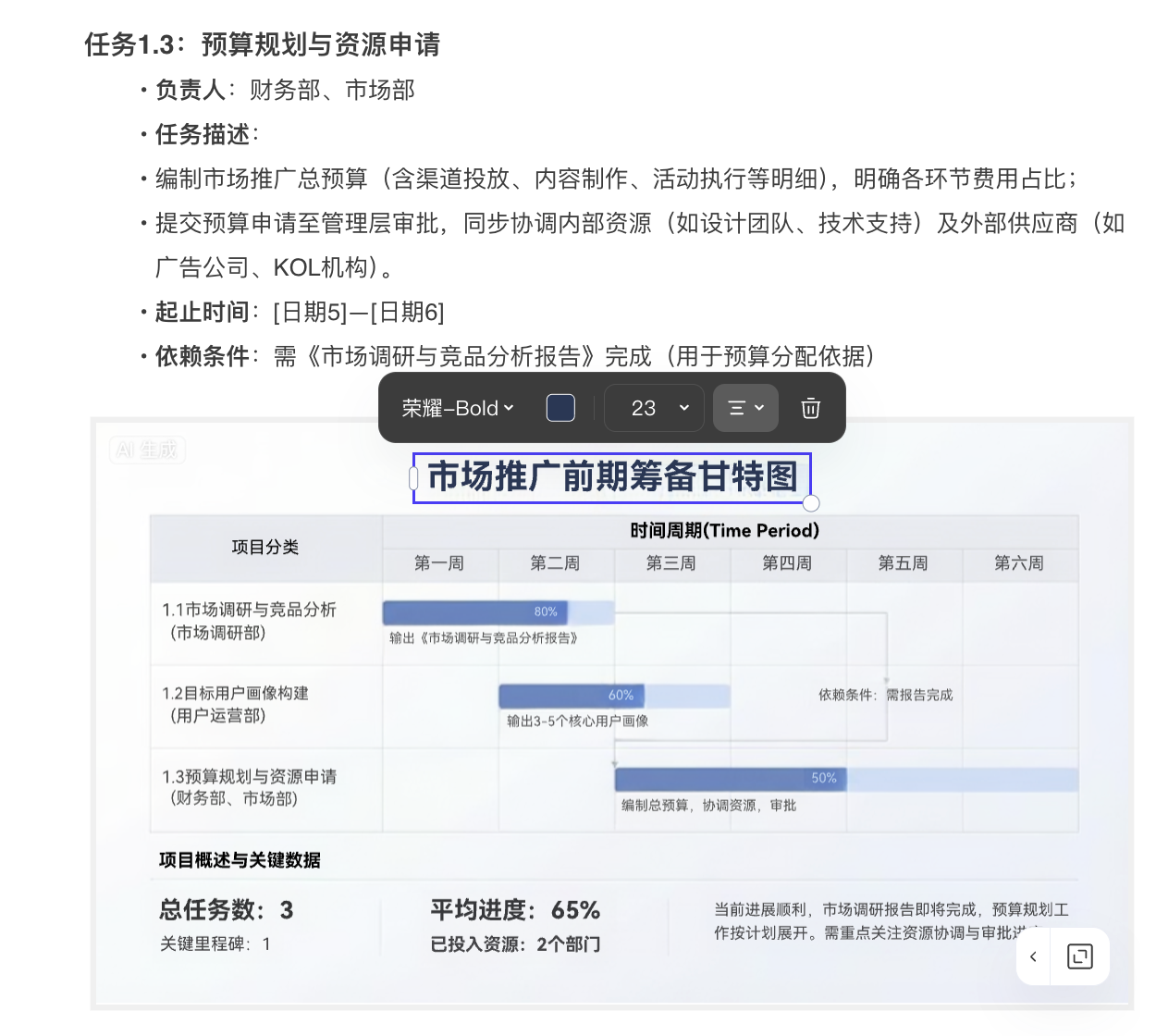Click the round handle below the title box
Viewport: 1156px width, 1036px height.
coord(811,503)
